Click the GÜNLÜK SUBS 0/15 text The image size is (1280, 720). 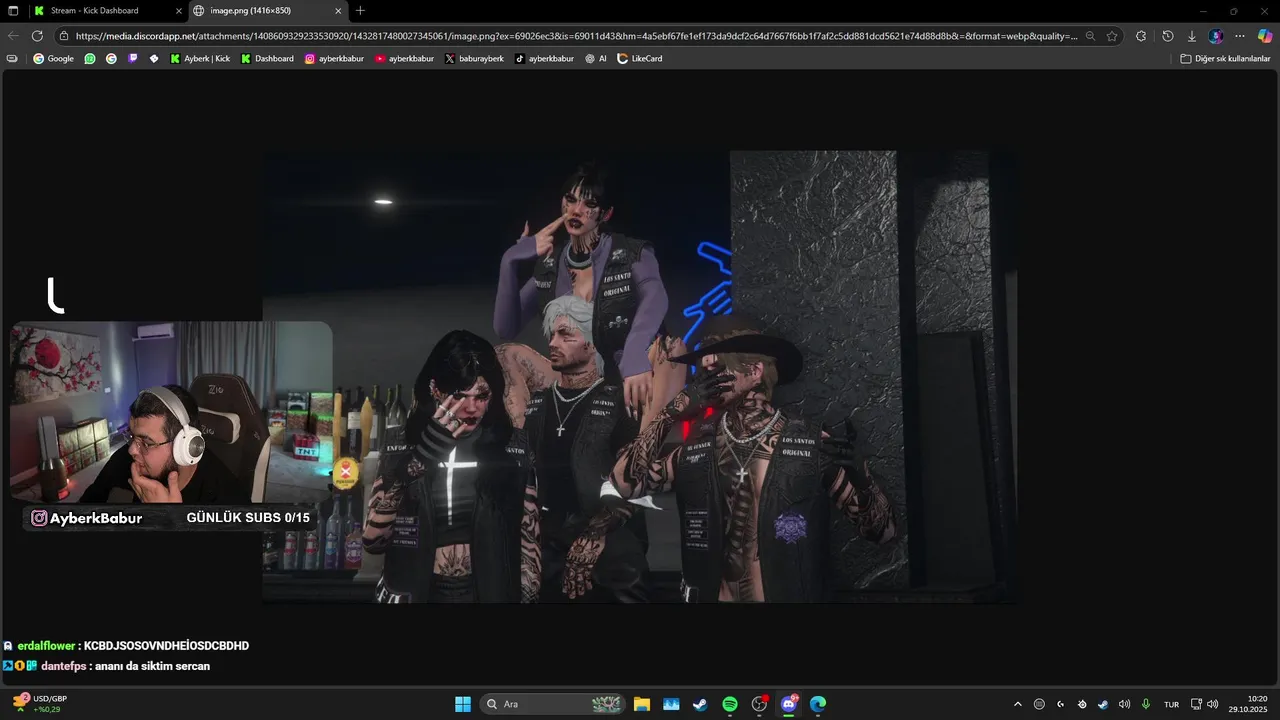pyautogui.click(x=248, y=518)
